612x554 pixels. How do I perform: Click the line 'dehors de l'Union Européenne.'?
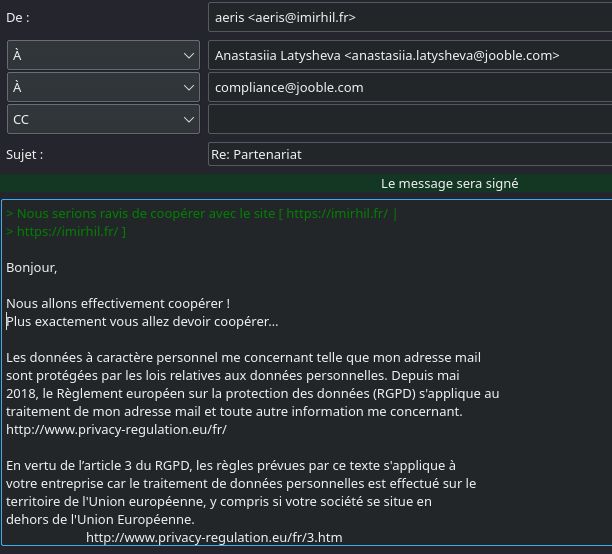pyautogui.click(x=100, y=520)
